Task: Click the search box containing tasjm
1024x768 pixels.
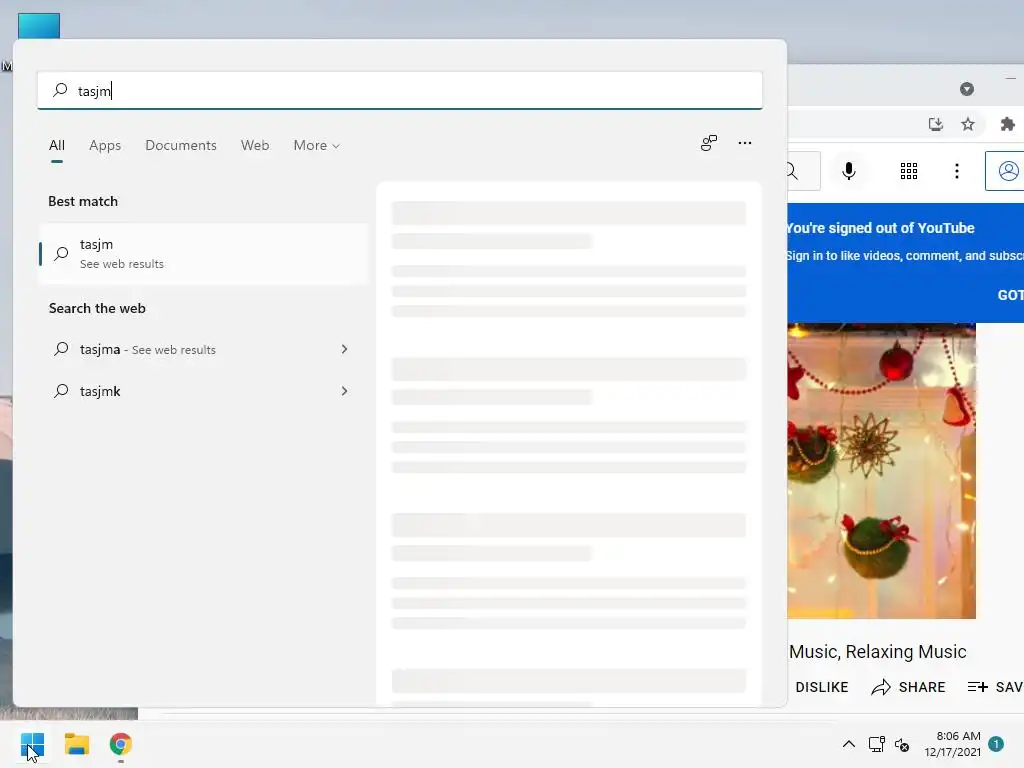Action: tap(400, 90)
